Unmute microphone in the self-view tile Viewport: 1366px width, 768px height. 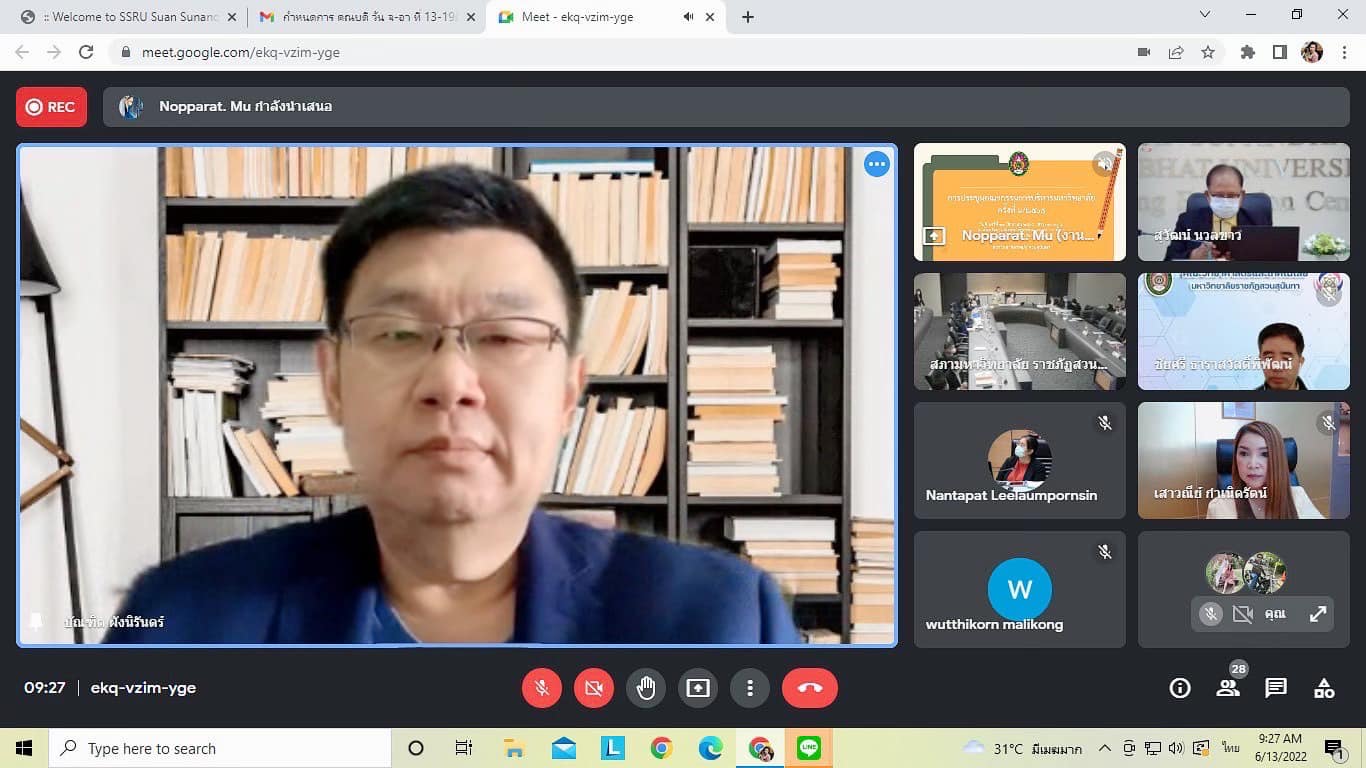pyautogui.click(x=1211, y=614)
